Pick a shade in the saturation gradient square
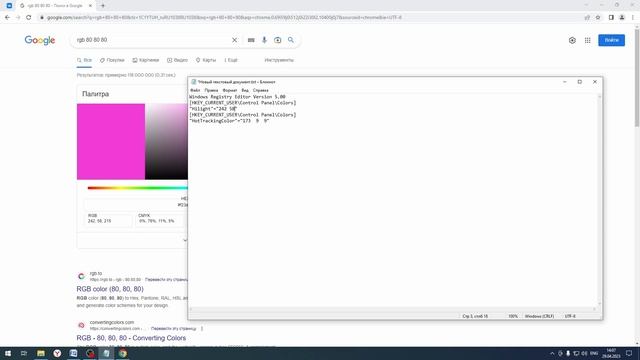 pos(166,142)
